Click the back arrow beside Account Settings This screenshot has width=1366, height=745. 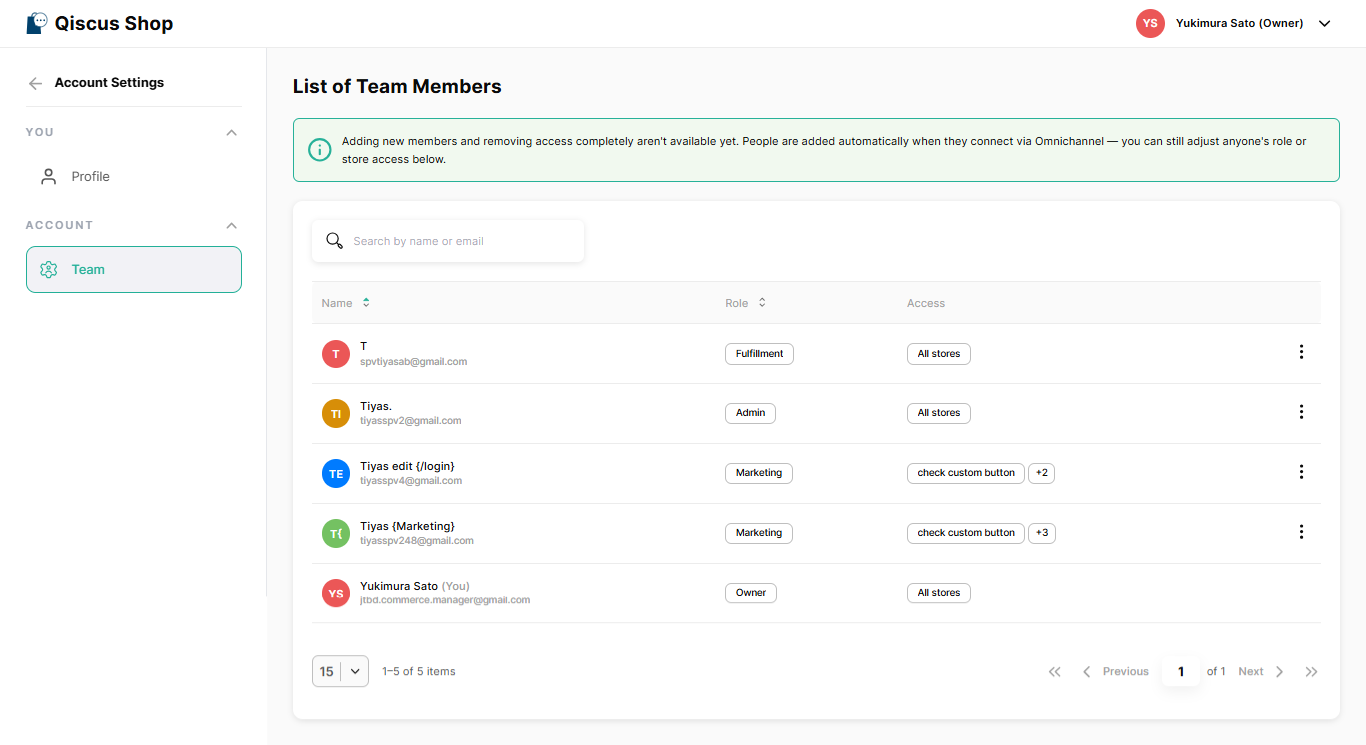pos(36,83)
